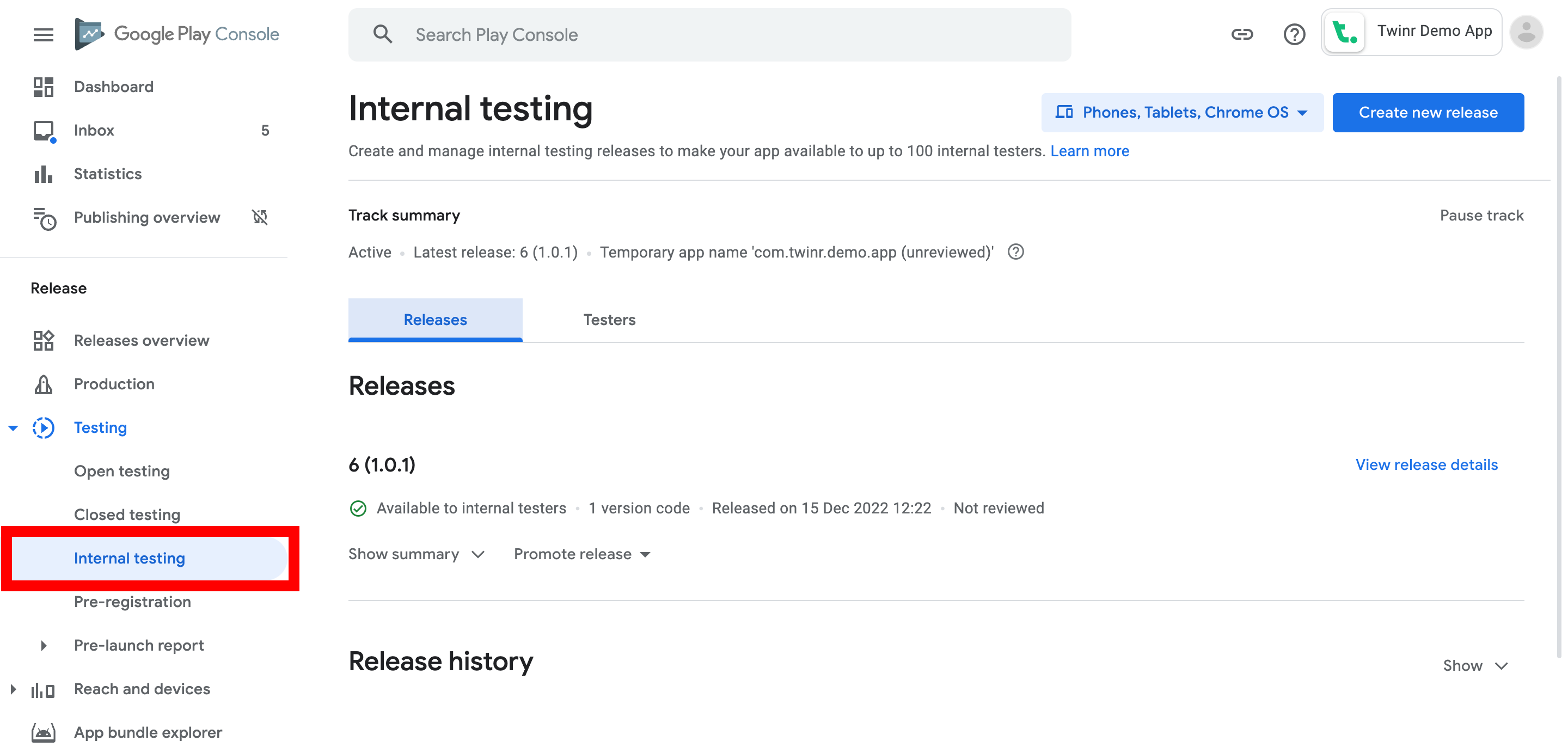Collapse the Testing section arrow
Viewport: 1568px width, 747px height.
click(x=13, y=428)
